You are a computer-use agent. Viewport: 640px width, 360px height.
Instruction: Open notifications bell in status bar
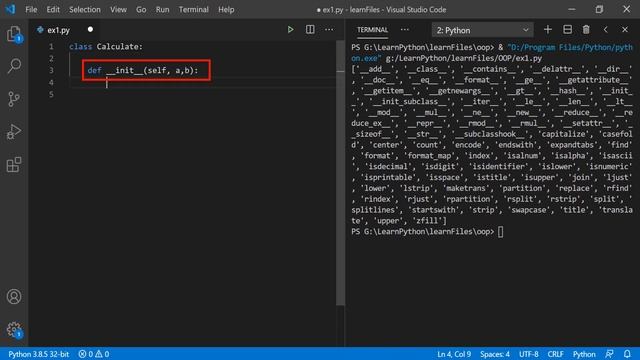click(x=627, y=354)
